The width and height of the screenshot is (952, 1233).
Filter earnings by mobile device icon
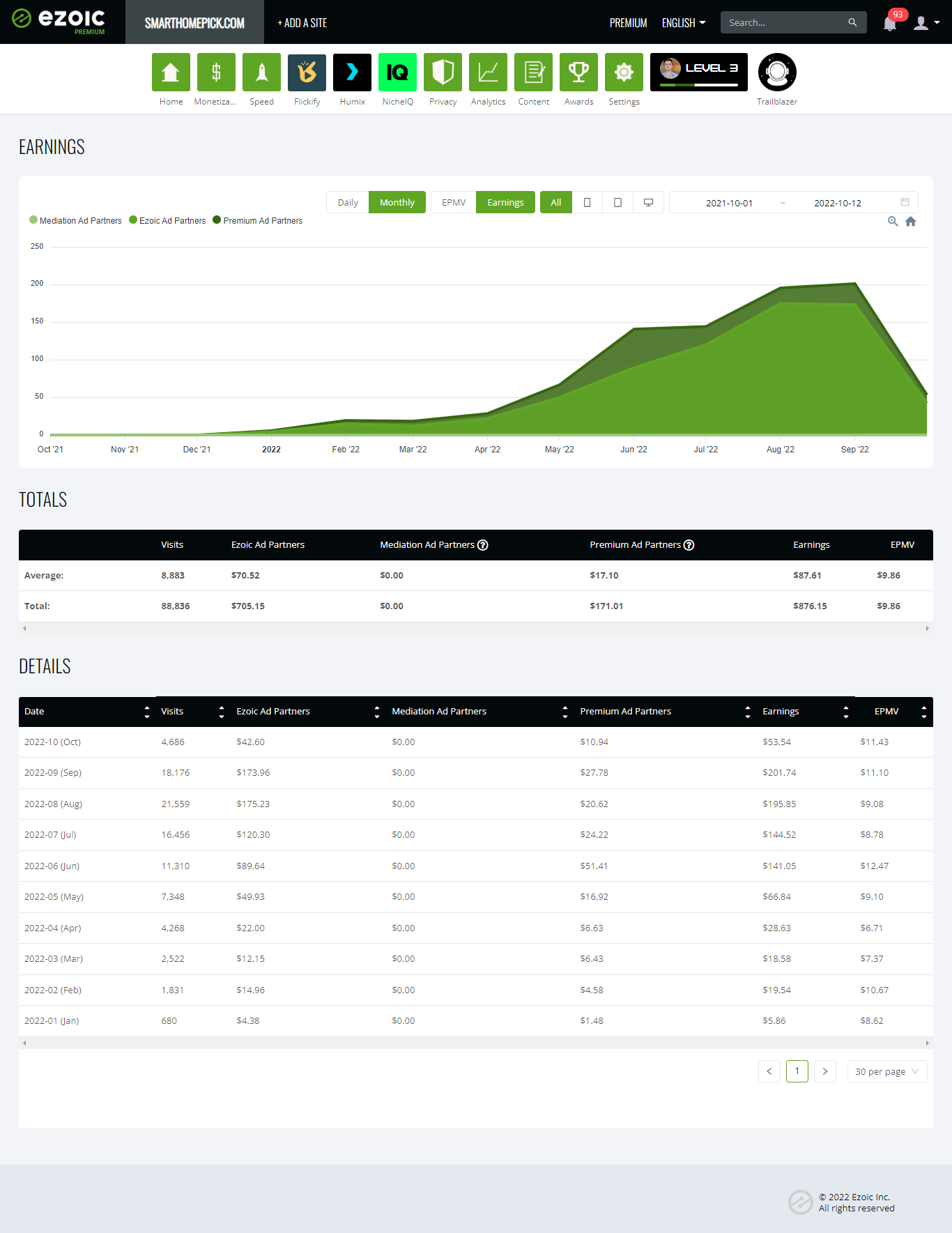coord(587,202)
